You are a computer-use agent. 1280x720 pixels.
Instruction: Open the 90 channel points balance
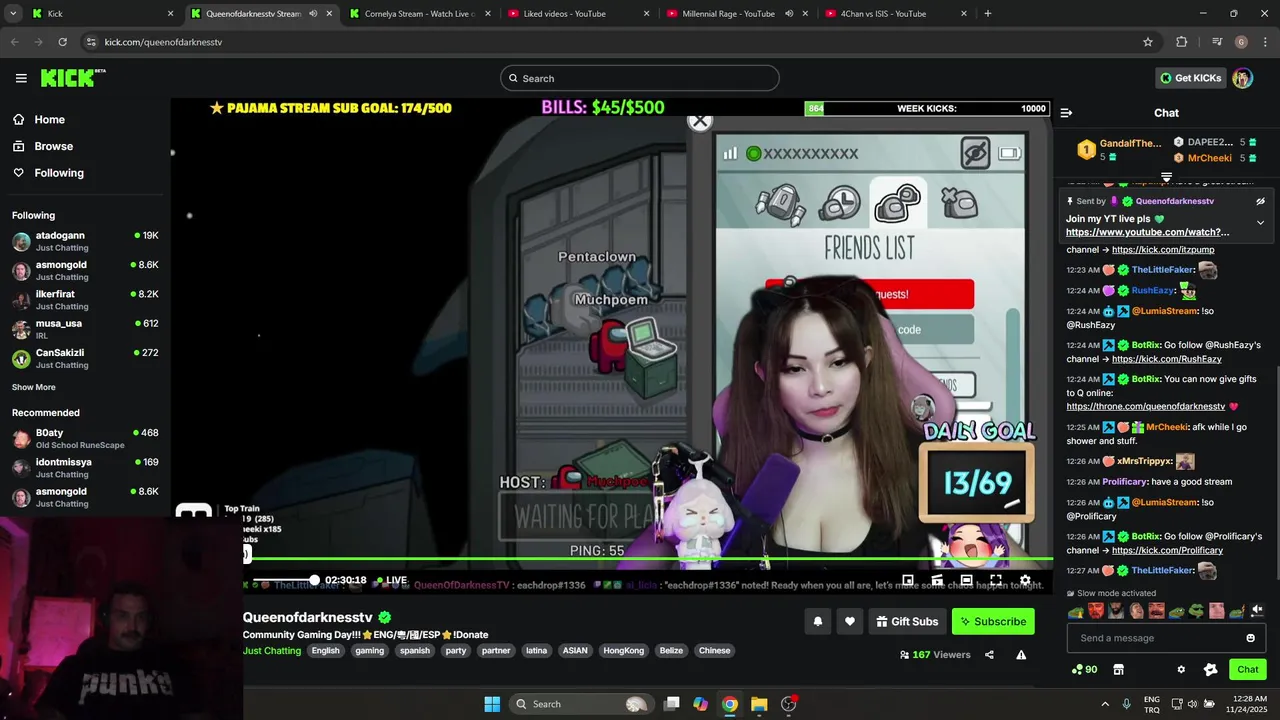[1084, 669]
